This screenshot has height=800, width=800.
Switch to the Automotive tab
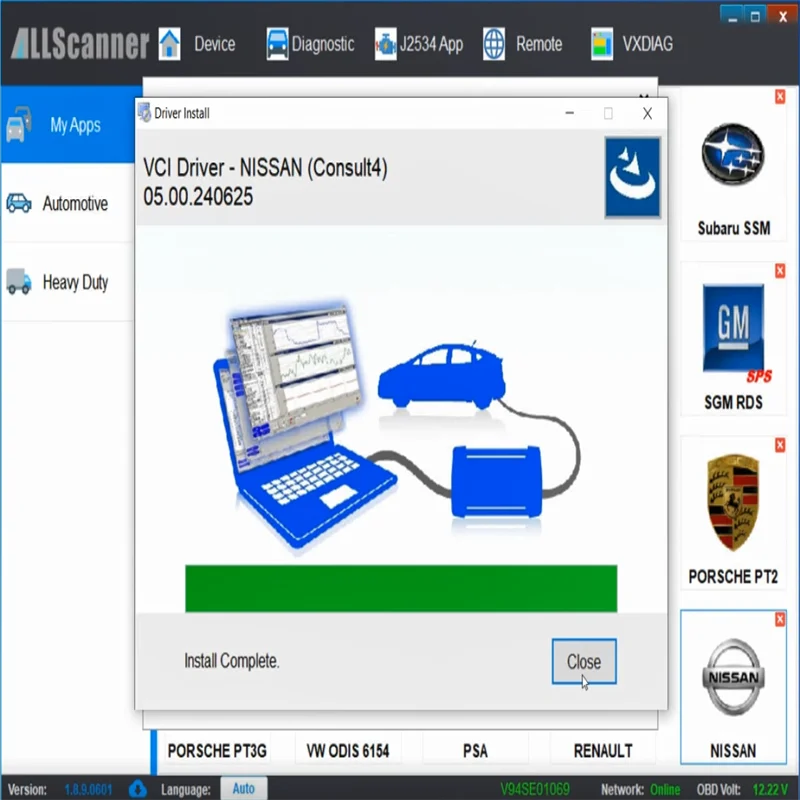[67, 203]
